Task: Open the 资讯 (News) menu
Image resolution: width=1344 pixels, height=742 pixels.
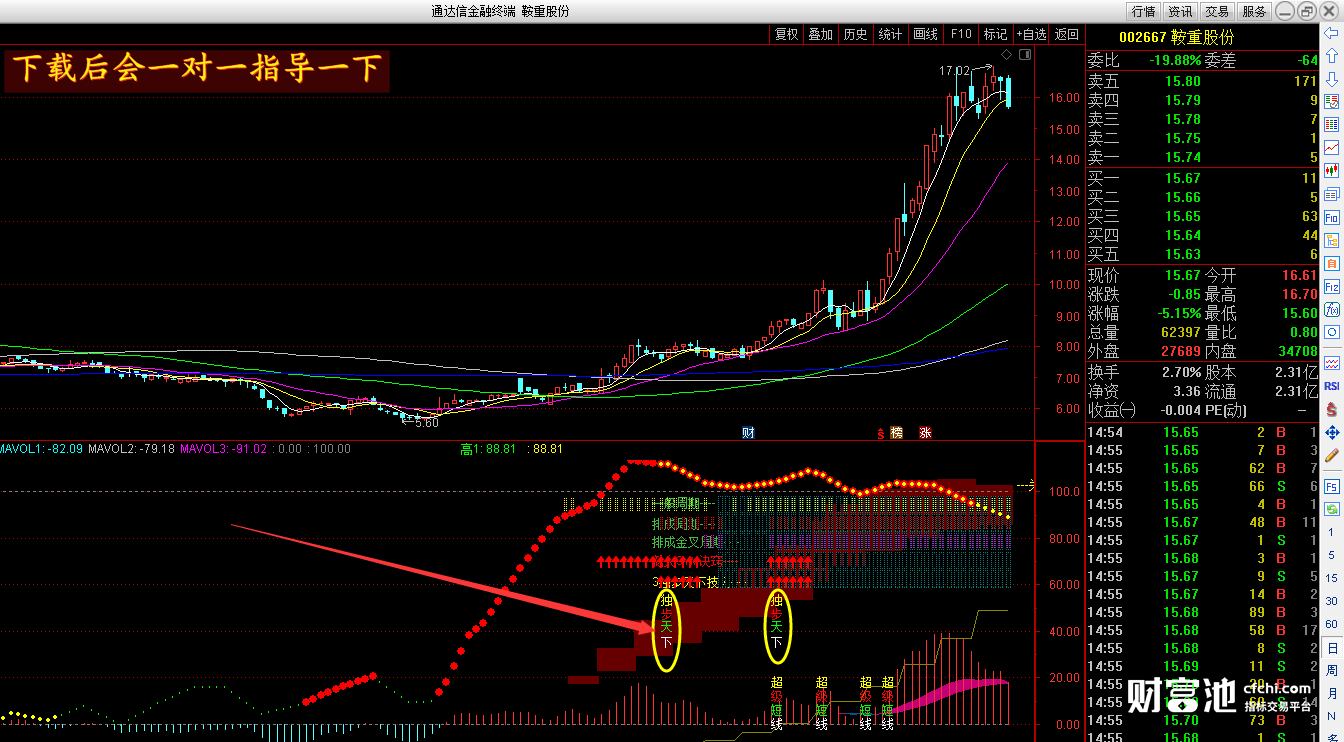Action: click(x=1180, y=12)
